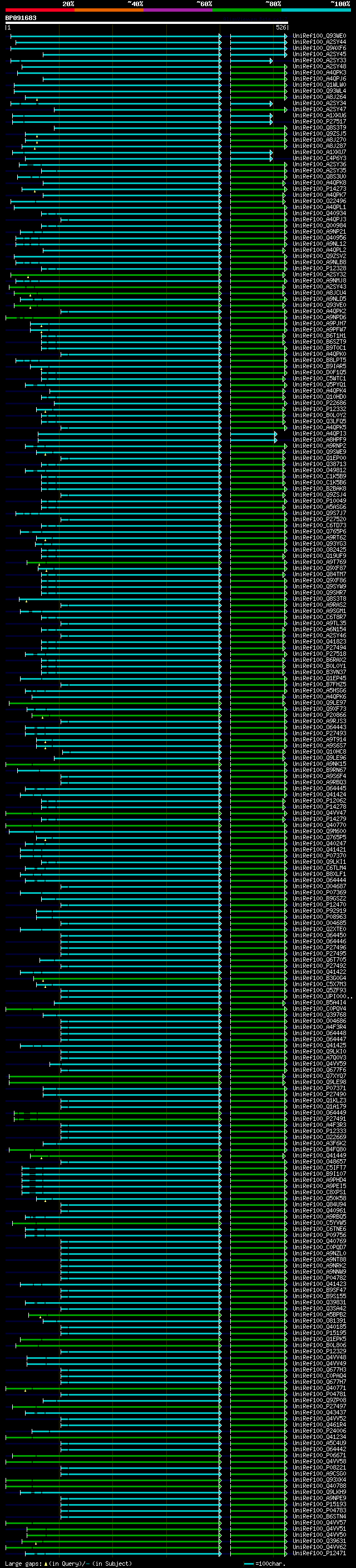Screen dimensions: 356x1568
Task: Select hit label UniRef100_Q8S3T9
Action: pos(319,128)
